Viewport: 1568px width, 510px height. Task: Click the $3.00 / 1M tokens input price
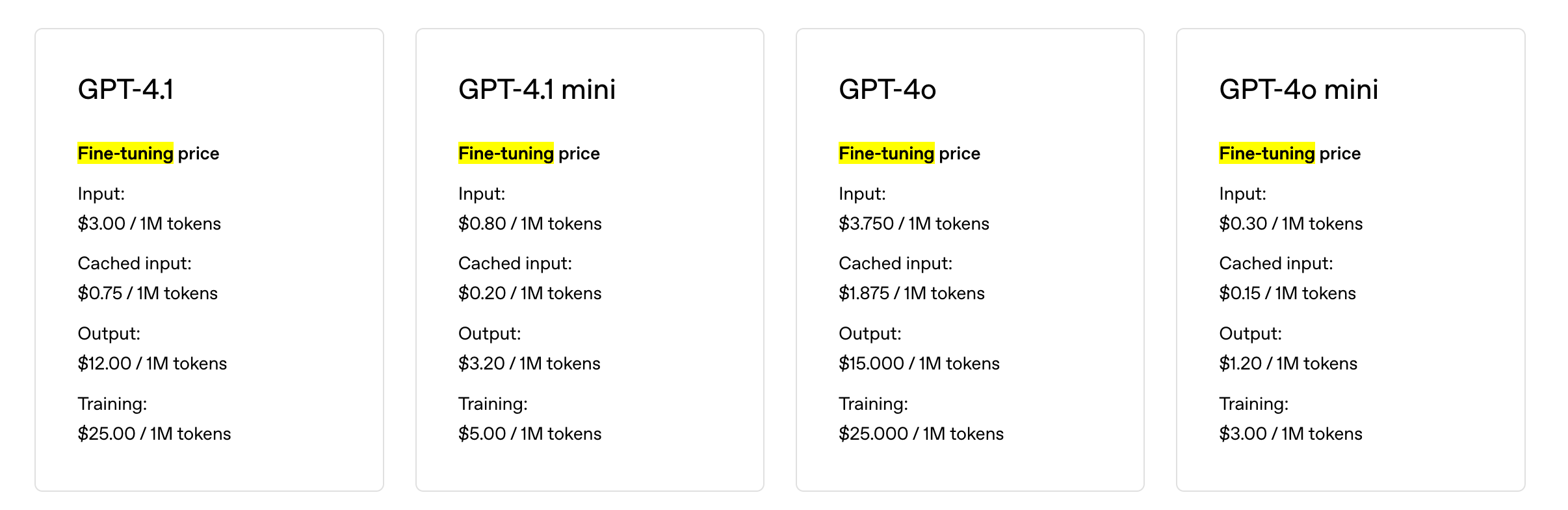(x=150, y=224)
